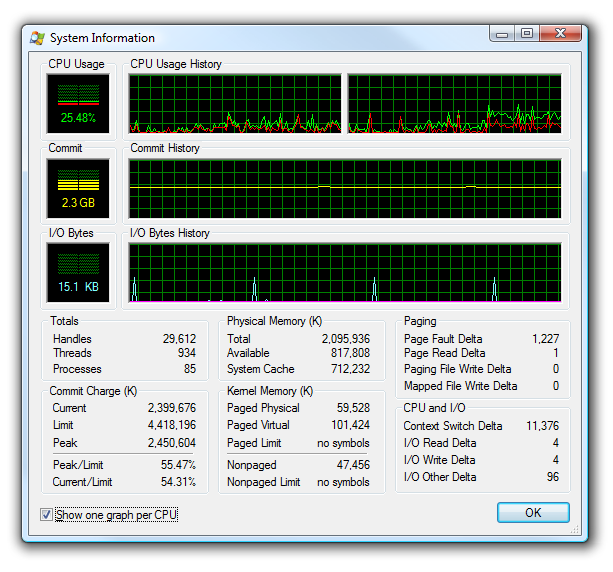
Task: Click the System Information window icon
Action: click(x=38, y=38)
